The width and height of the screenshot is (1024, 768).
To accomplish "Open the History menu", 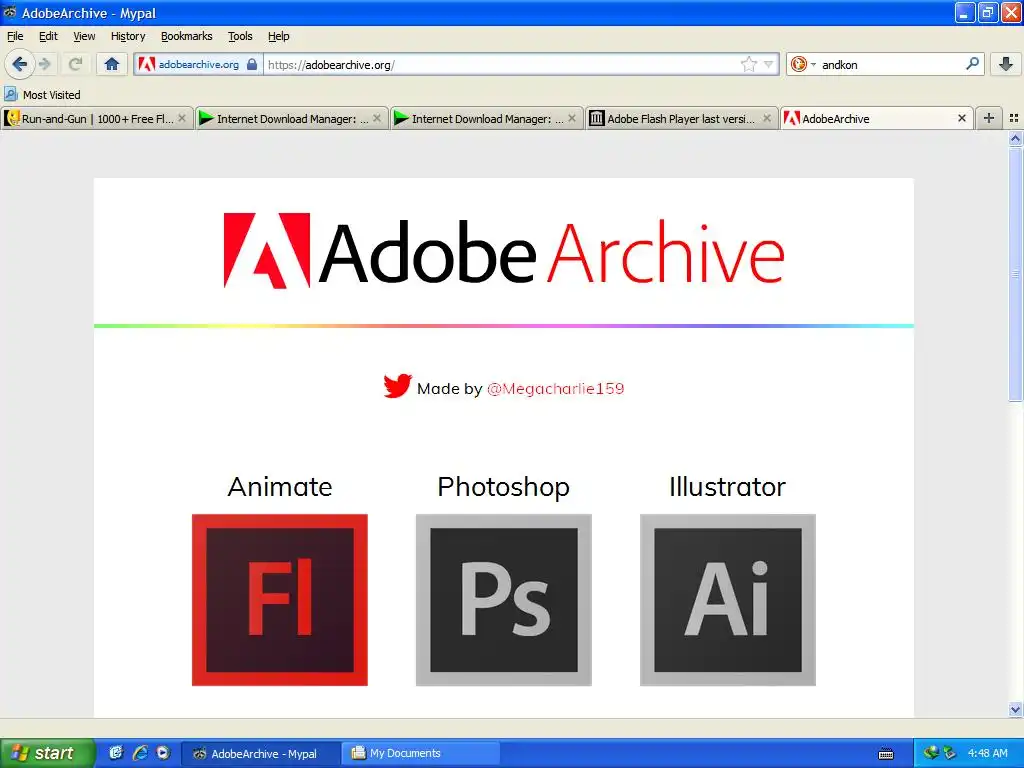I will pos(128,36).
